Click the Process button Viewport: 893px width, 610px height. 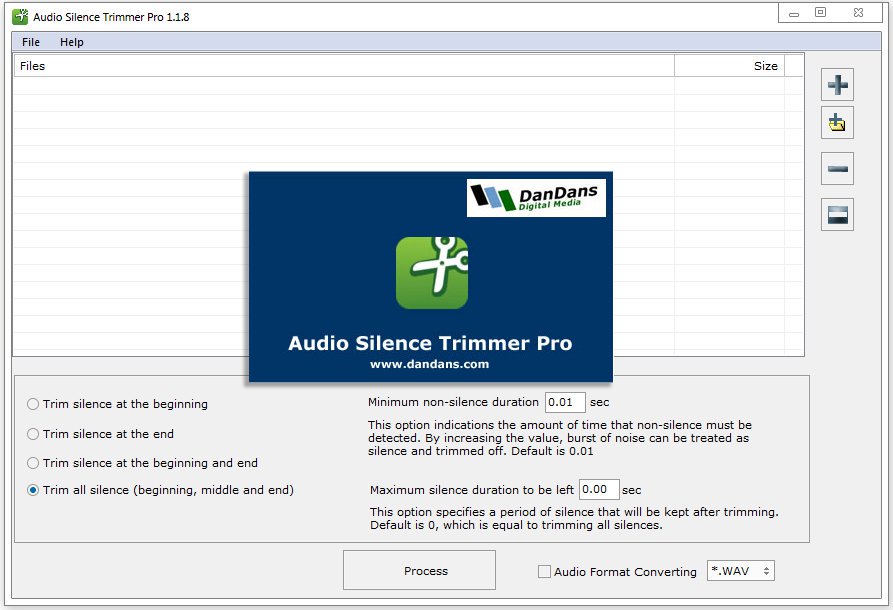click(x=419, y=570)
